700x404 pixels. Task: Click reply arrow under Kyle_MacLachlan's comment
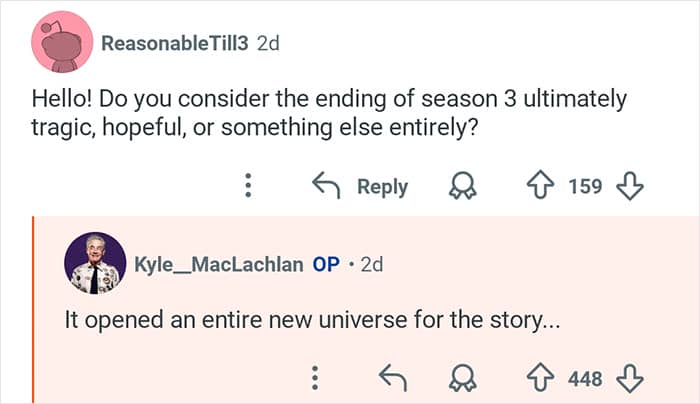pyautogui.click(x=394, y=379)
